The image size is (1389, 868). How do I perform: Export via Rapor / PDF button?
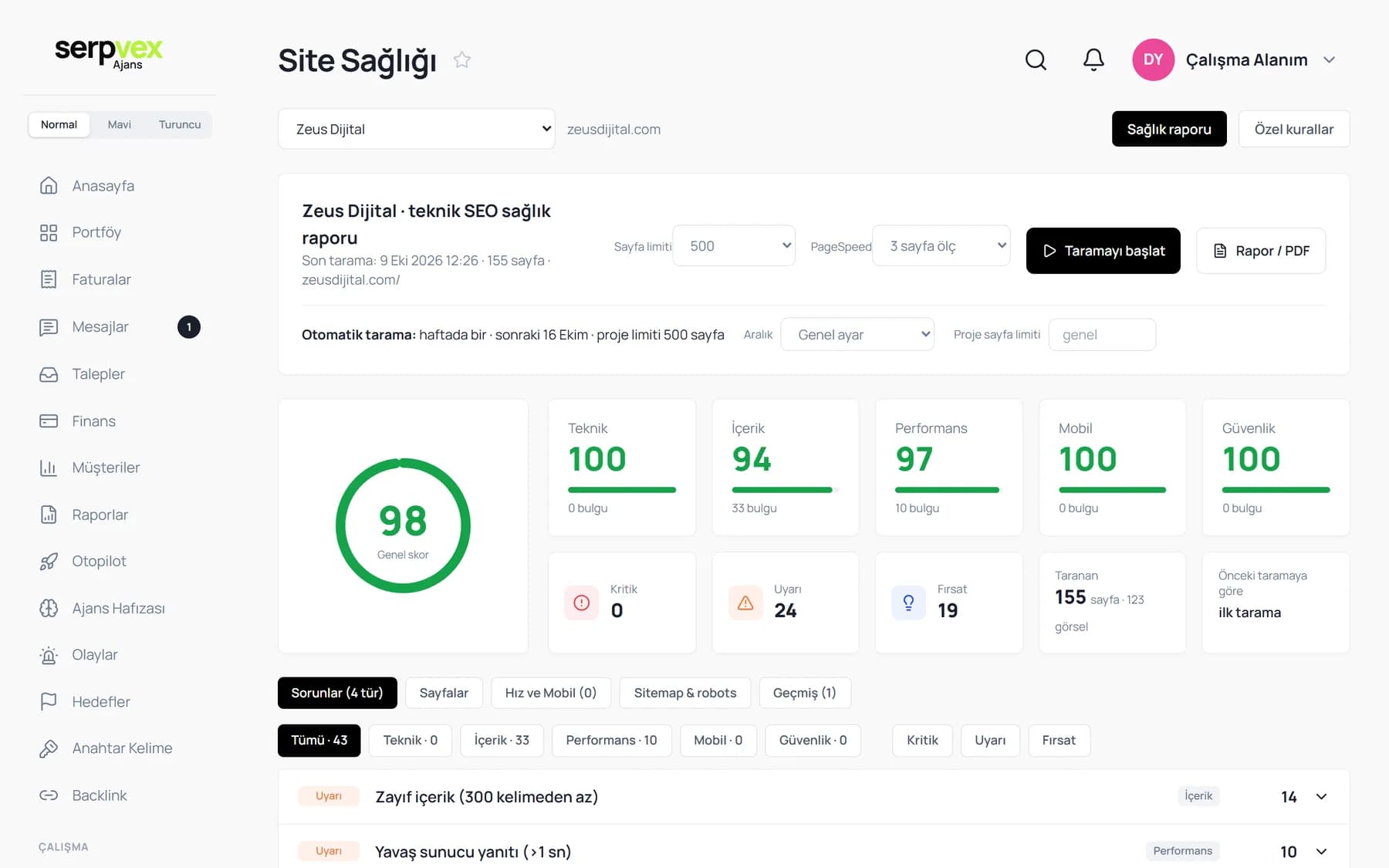(x=1261, y=251)
